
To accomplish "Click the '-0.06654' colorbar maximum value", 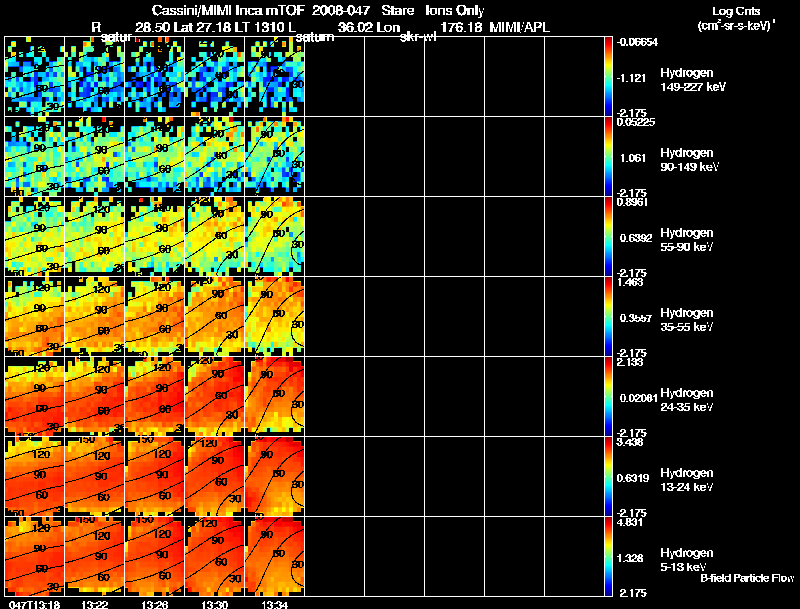I will (637, 42).
